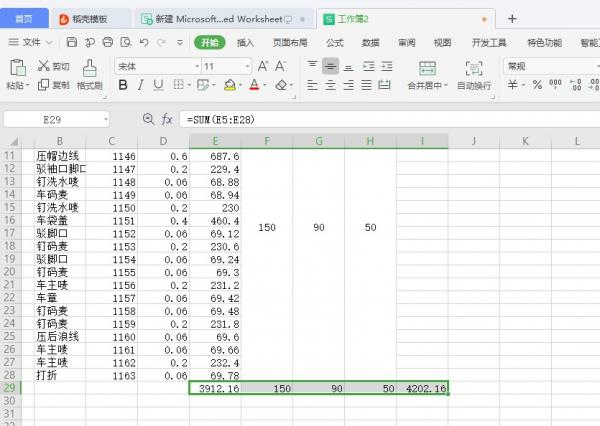Expand the borders dropdown arrow
600x426 pixels.
(x=189, y=85)
